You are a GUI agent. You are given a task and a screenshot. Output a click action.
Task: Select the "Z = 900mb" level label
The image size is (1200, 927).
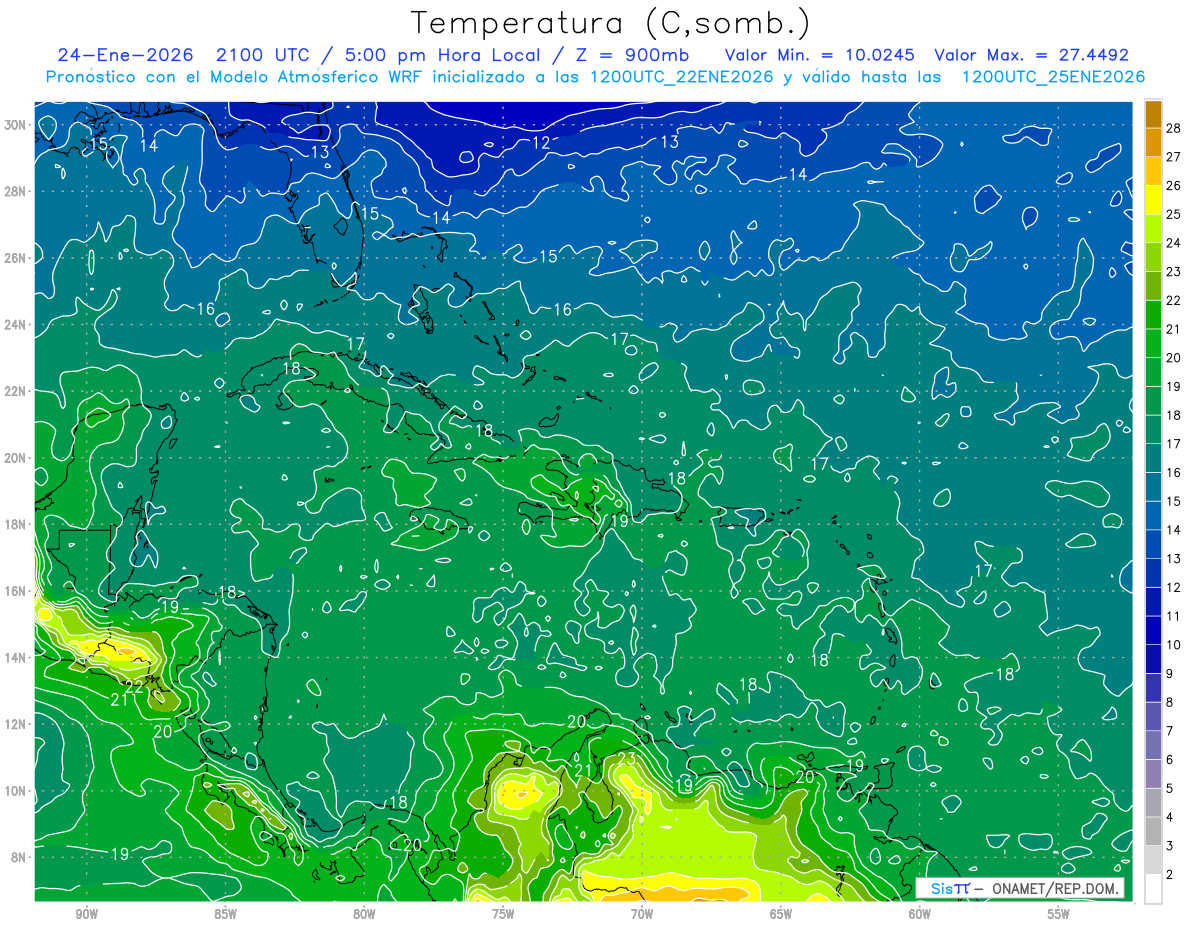[x=631, y=55]
